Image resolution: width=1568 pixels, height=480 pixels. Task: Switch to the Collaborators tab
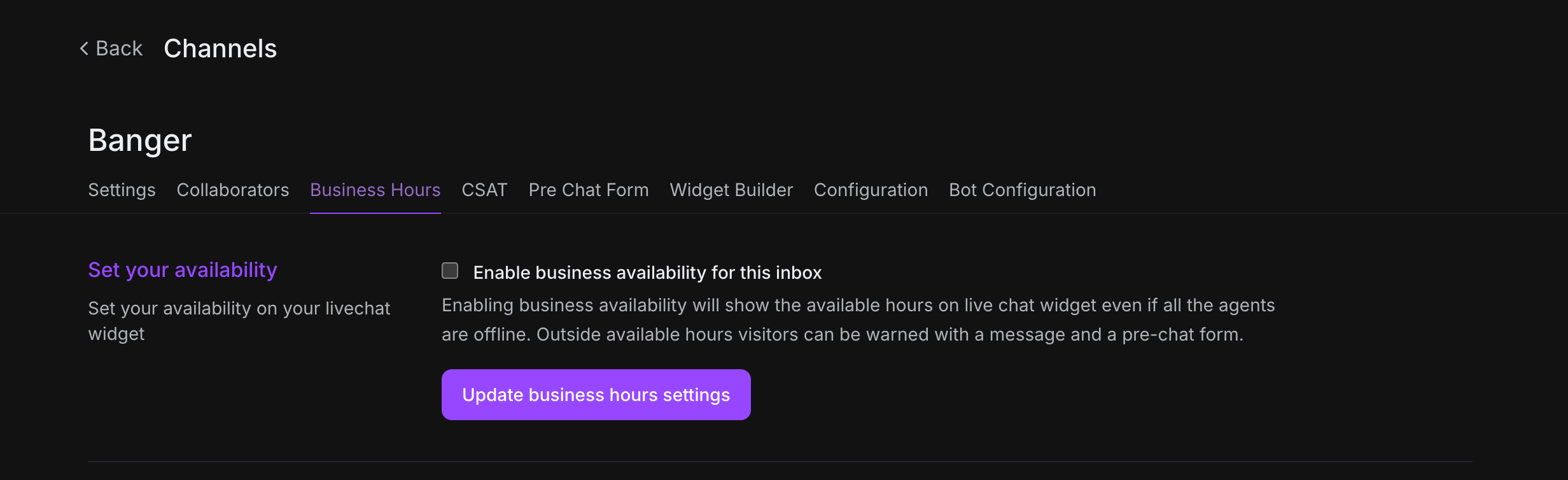coord(233,190)
